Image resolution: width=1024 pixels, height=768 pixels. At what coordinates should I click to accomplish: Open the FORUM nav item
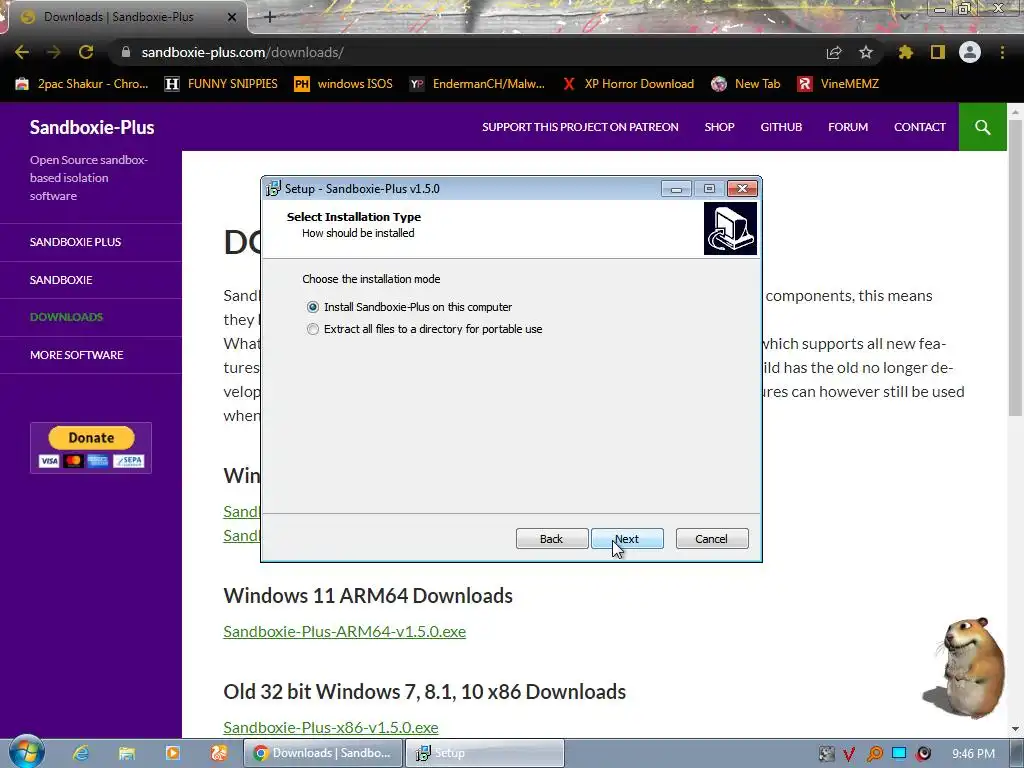coord(848,127)
